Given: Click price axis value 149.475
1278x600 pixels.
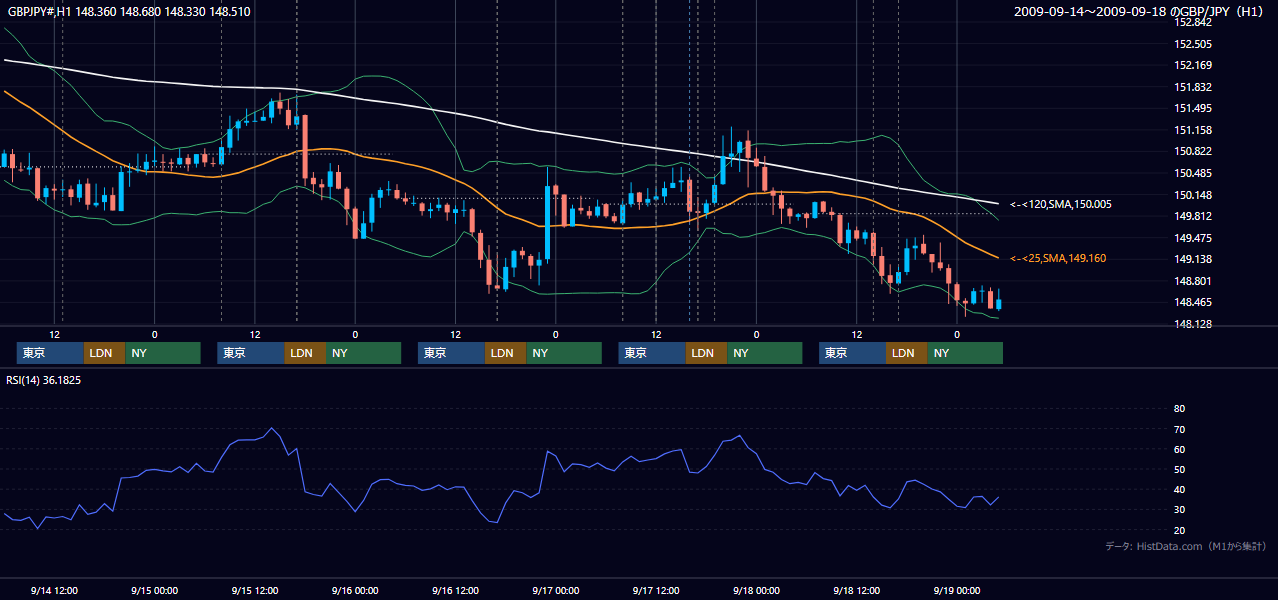Looking at the screenshot, I should pos(1193,238).
